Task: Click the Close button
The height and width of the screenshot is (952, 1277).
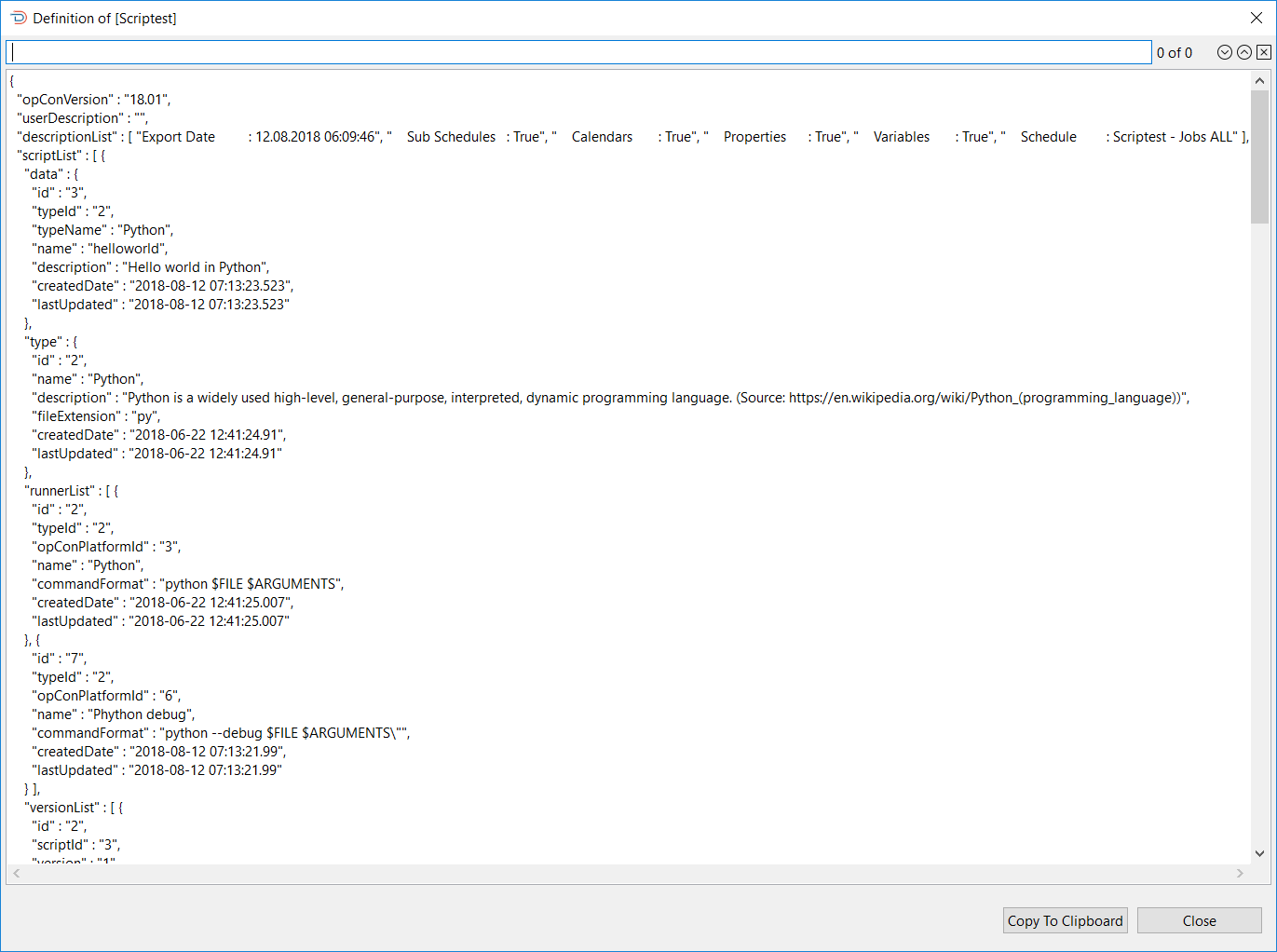Action: point(1200,920)
